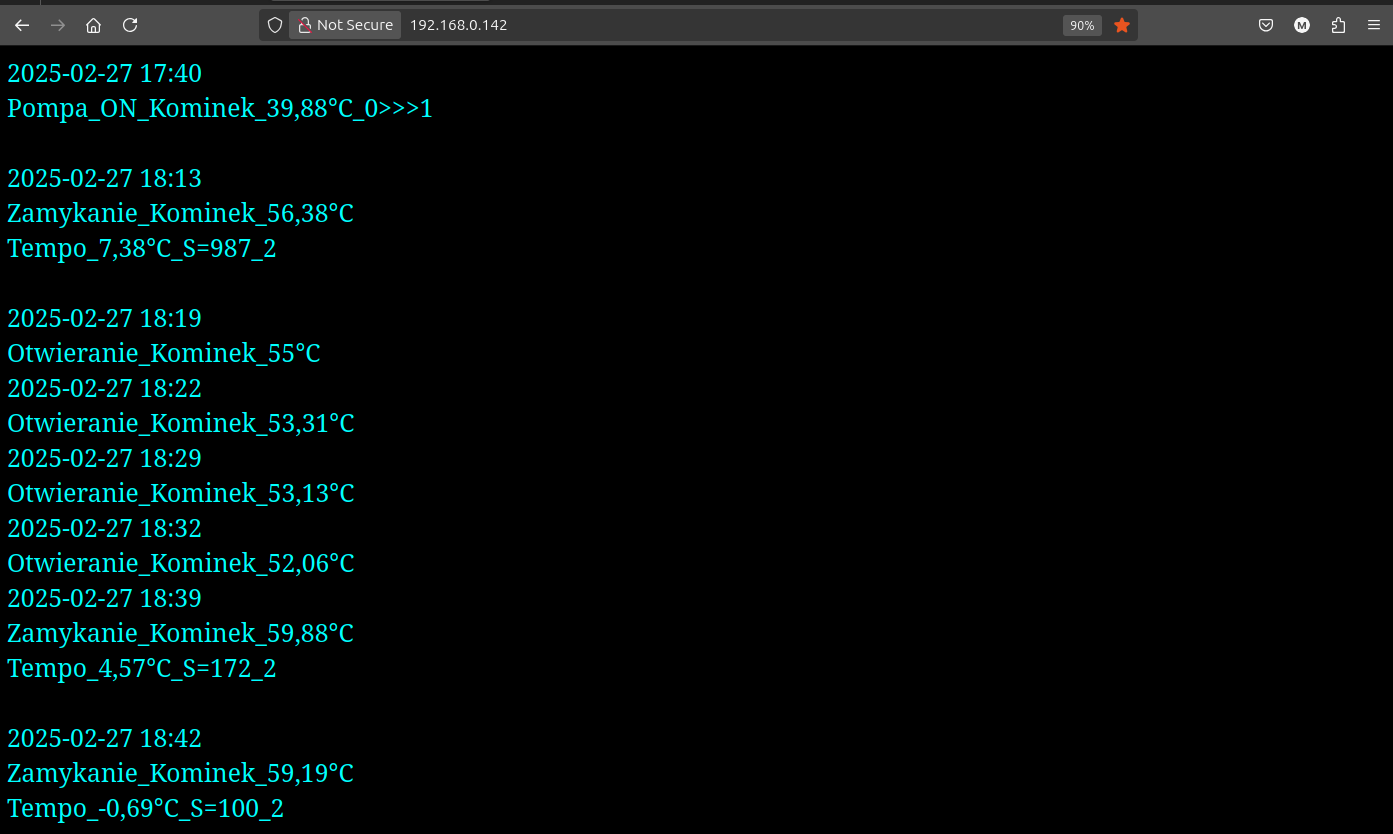Click the Pompa_ON_Kominek_39,88°C log entry
This screenshot has width=1393, height=834.
click(x=220, y=109)
